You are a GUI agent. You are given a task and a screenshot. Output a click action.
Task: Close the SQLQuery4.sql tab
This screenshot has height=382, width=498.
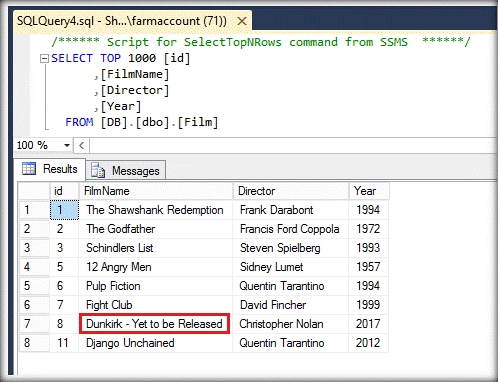point(242,21)
